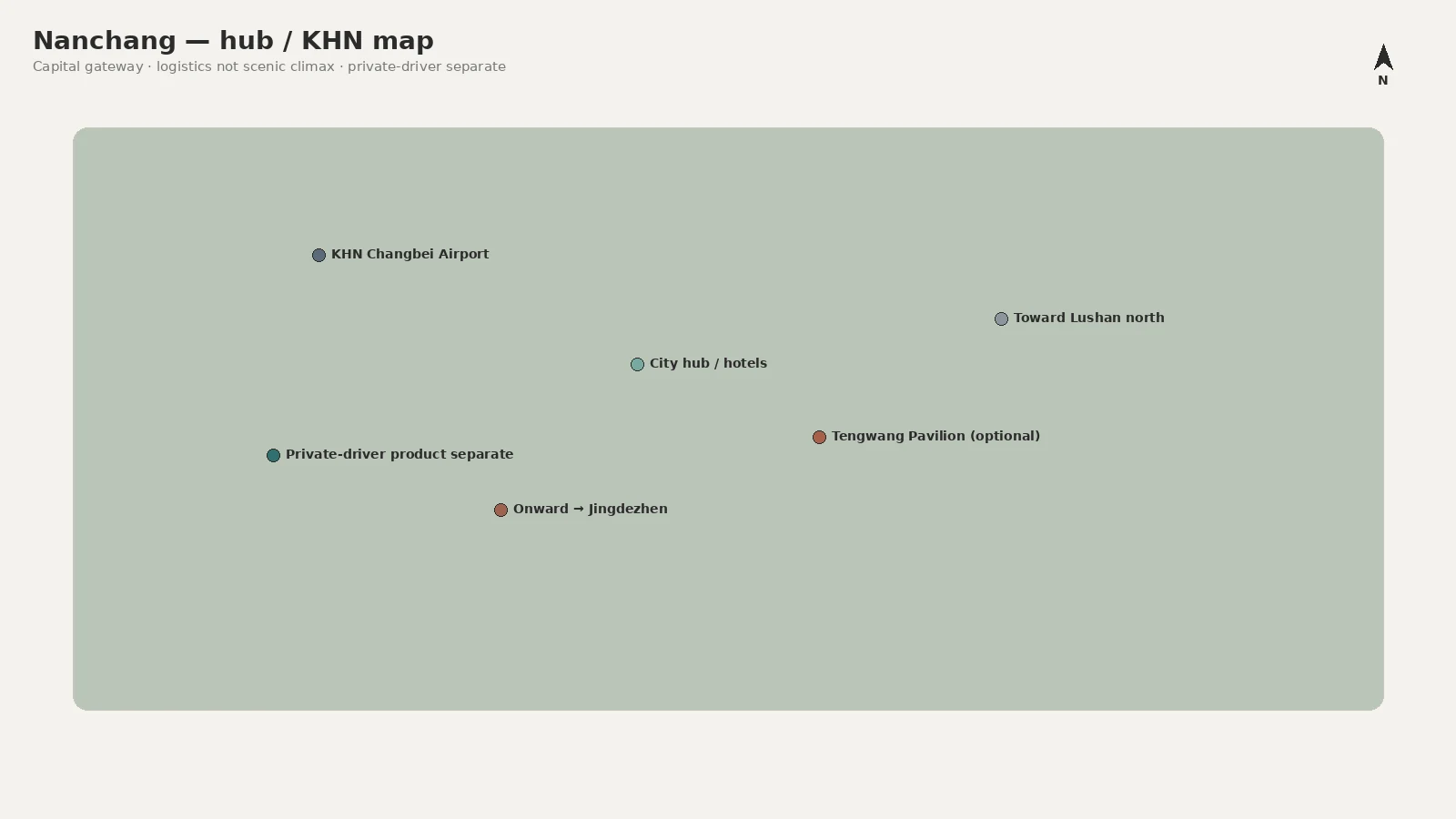Select the 'City hub / hotels' label
The height and width of the screenshot is (819, 1456).
(x=708, y=363)
